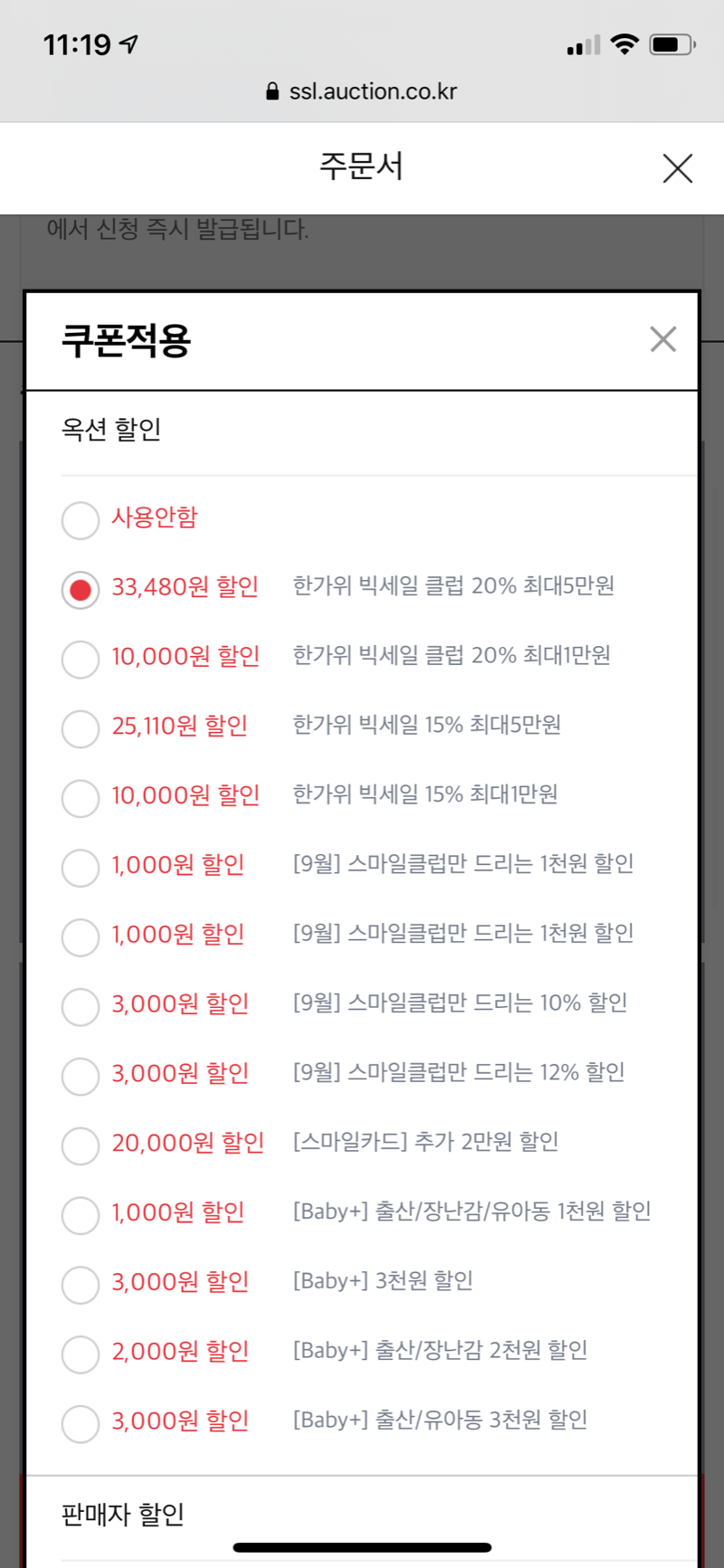Choose the 20,000원 스마일카드 할인 coupon
Viewport: 724px width, 1568px height.
coord(81,1145)
